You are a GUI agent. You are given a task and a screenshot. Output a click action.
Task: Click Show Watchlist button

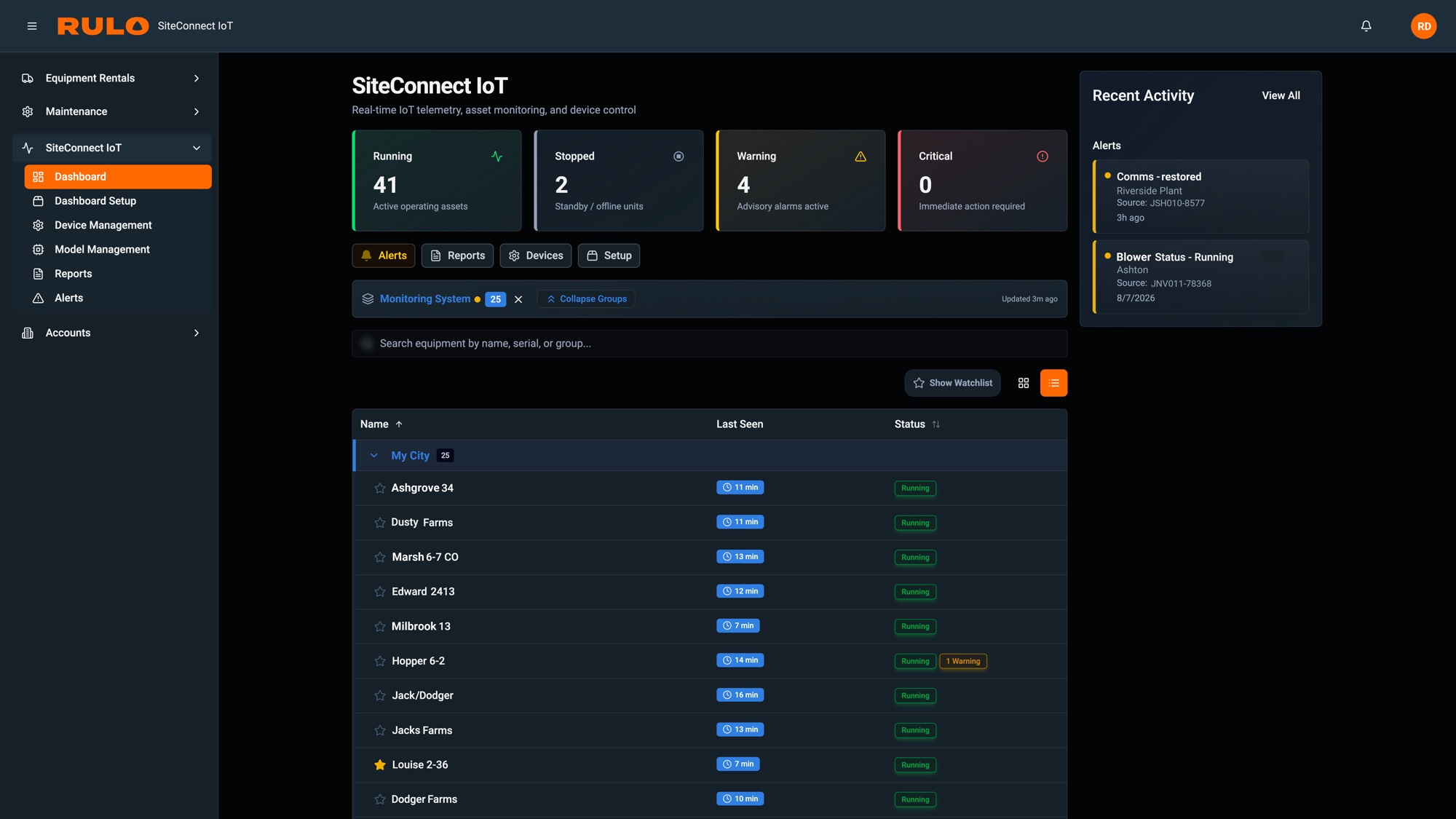[952, 383]
